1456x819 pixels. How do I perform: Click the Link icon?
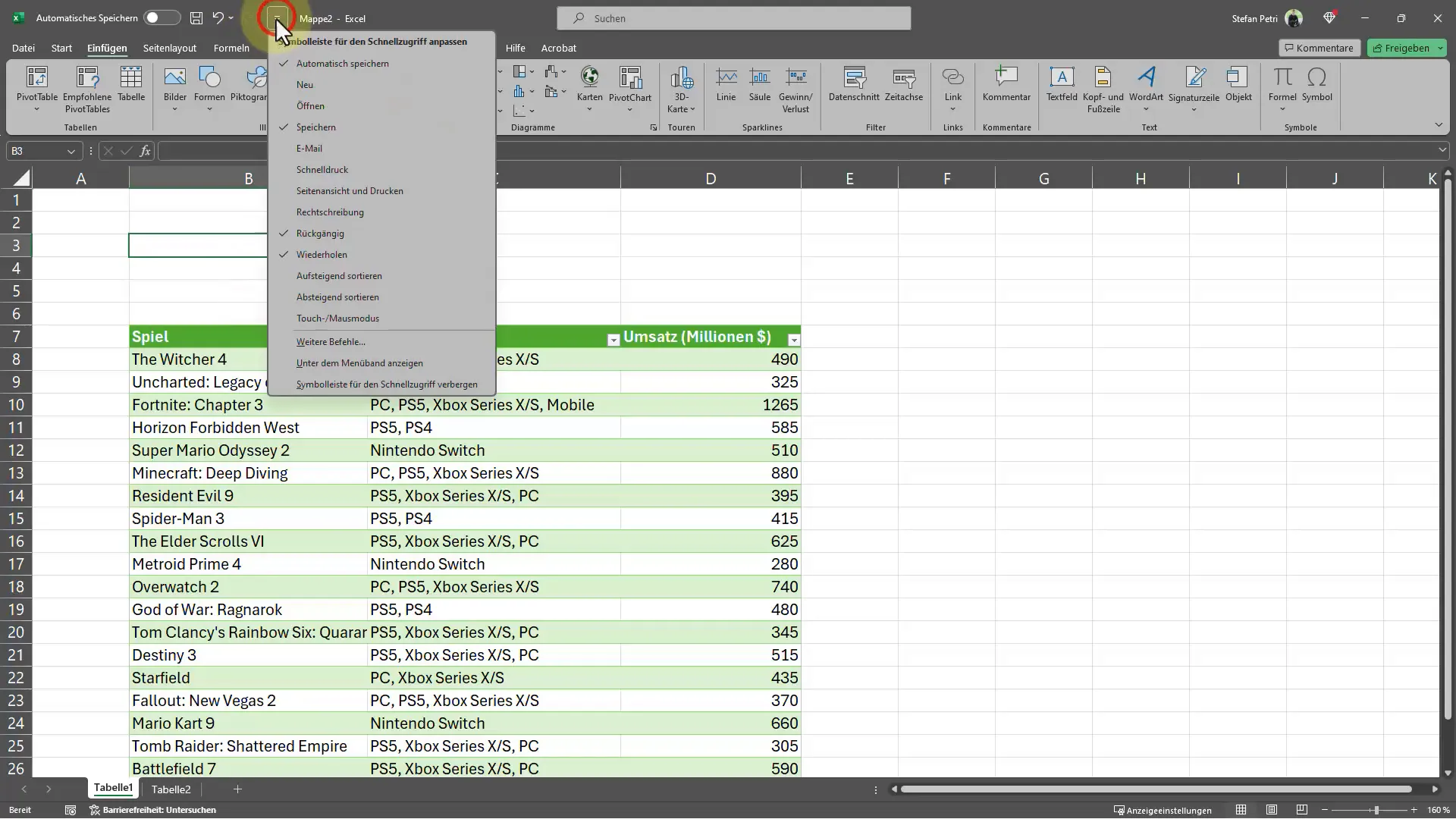[x=952, y=88]
